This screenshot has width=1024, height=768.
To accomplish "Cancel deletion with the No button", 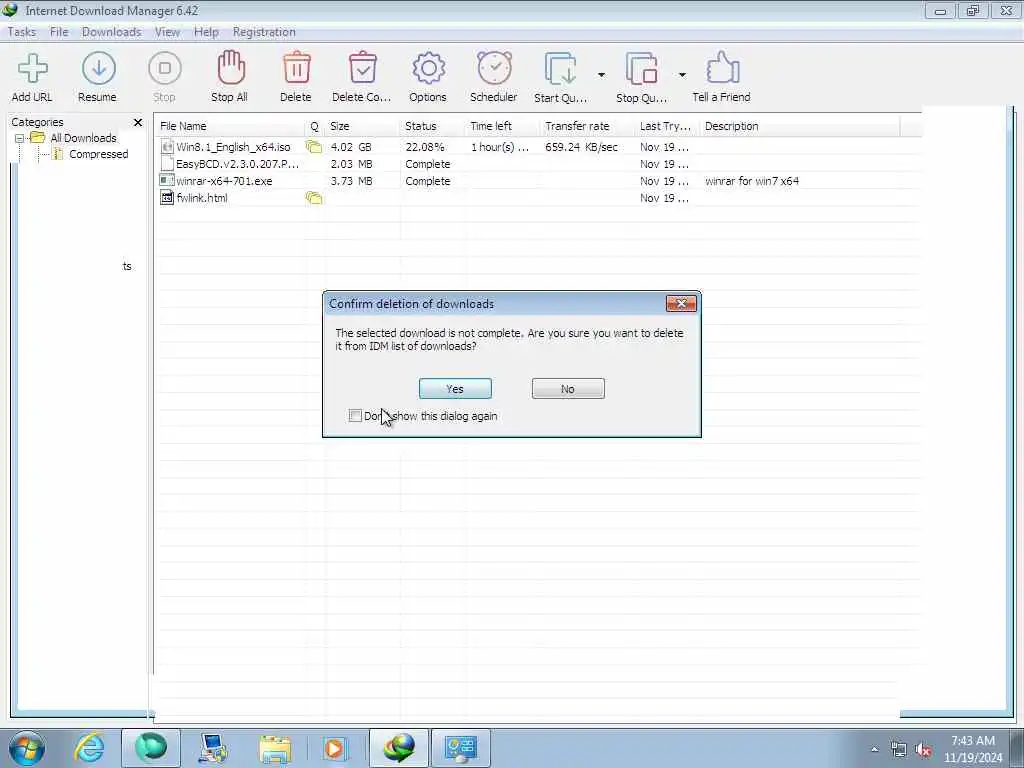I will click(x=568, y=389).
